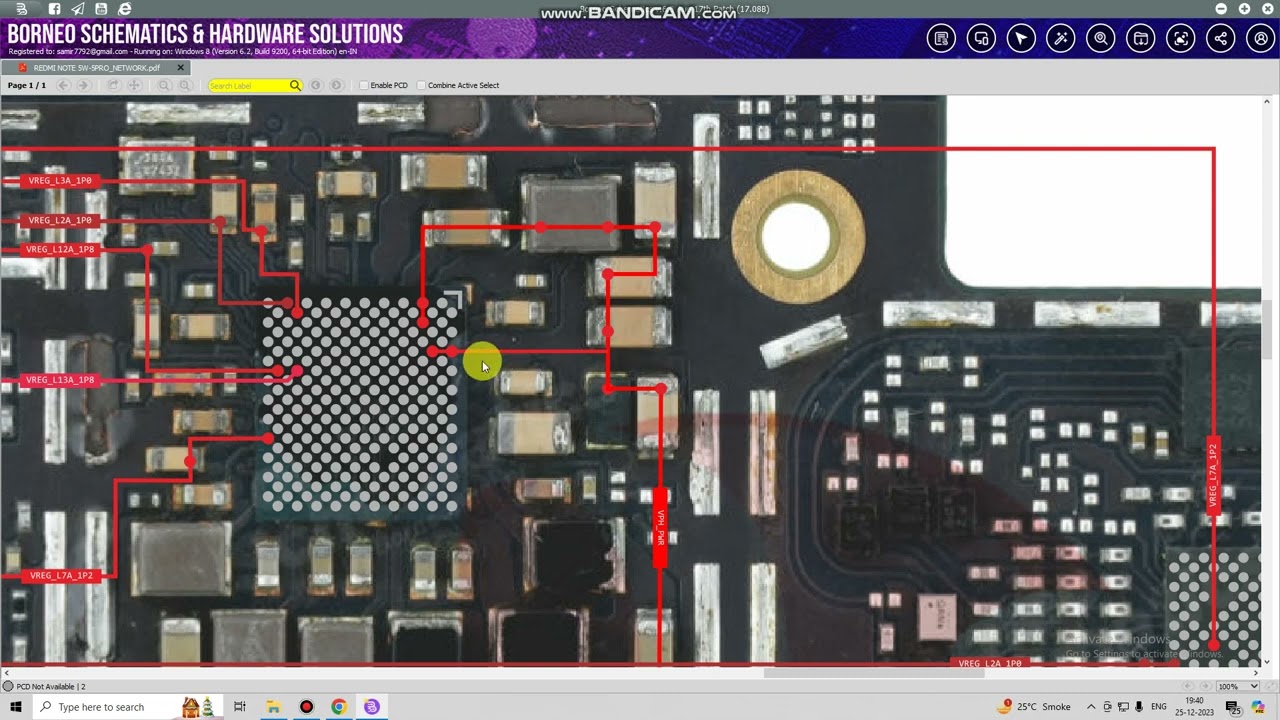
Task: Click the Borneo logo in title bar
Action: [x=22, y=9]
